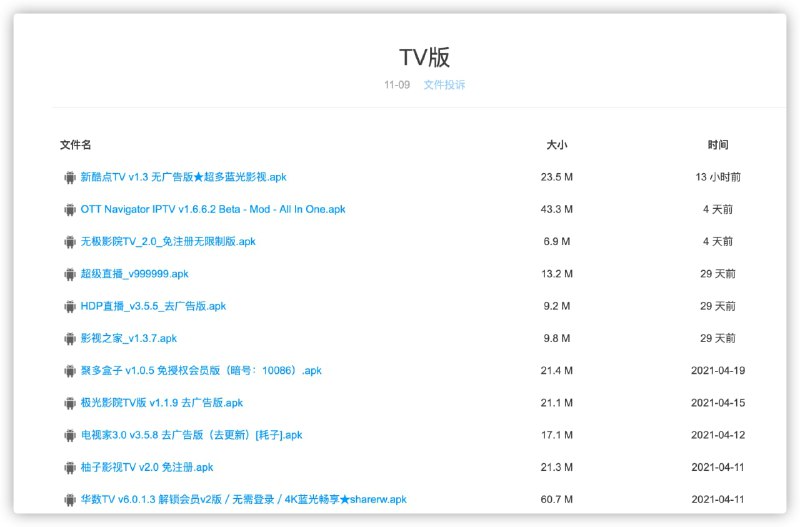Click the TV版 folder title
800x527 pixels.
click(x=424, y=57)
